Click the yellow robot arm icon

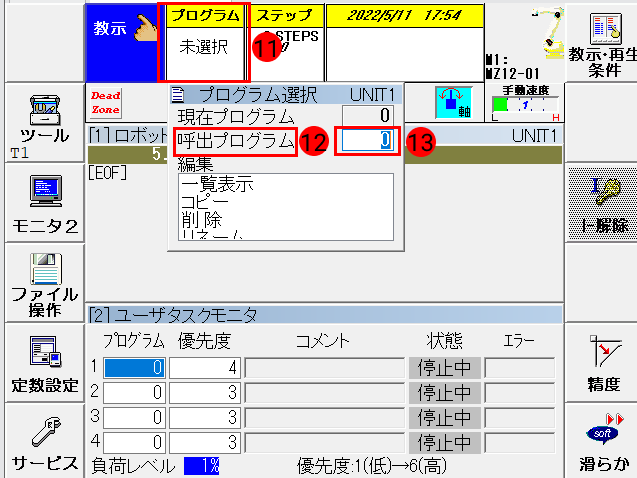(549, 32)
